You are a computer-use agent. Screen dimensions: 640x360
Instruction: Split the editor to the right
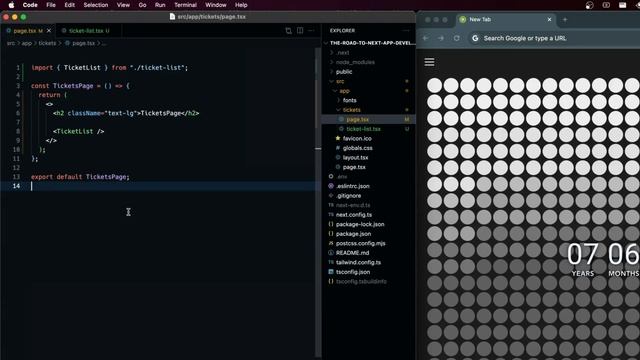300,31
